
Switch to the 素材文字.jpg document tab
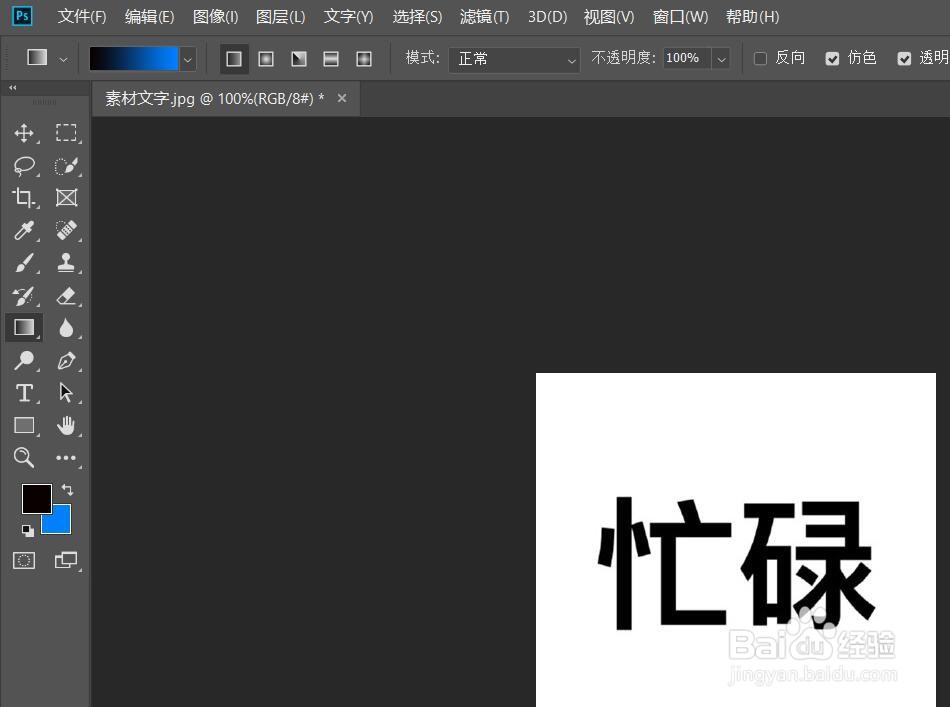point(215,98)
